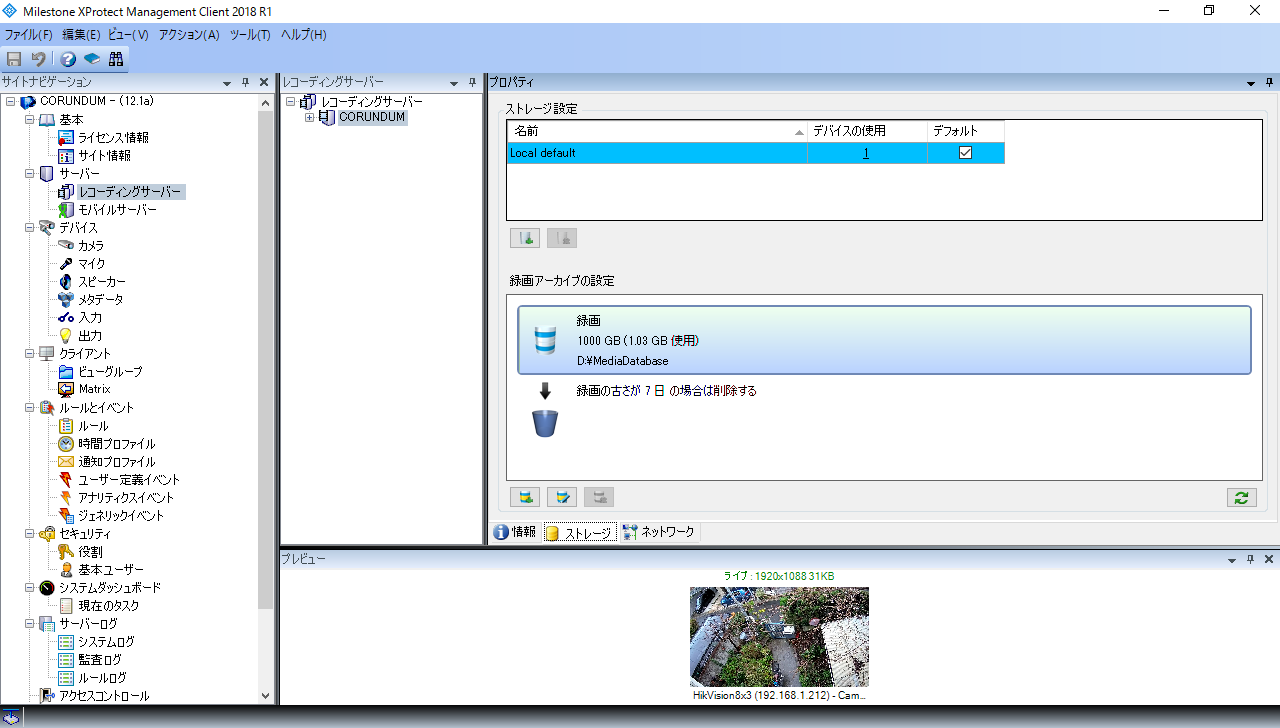Switch to the ストレージ tab
The height and width of the screenshot is (728, 1280).
coord(579,532)
